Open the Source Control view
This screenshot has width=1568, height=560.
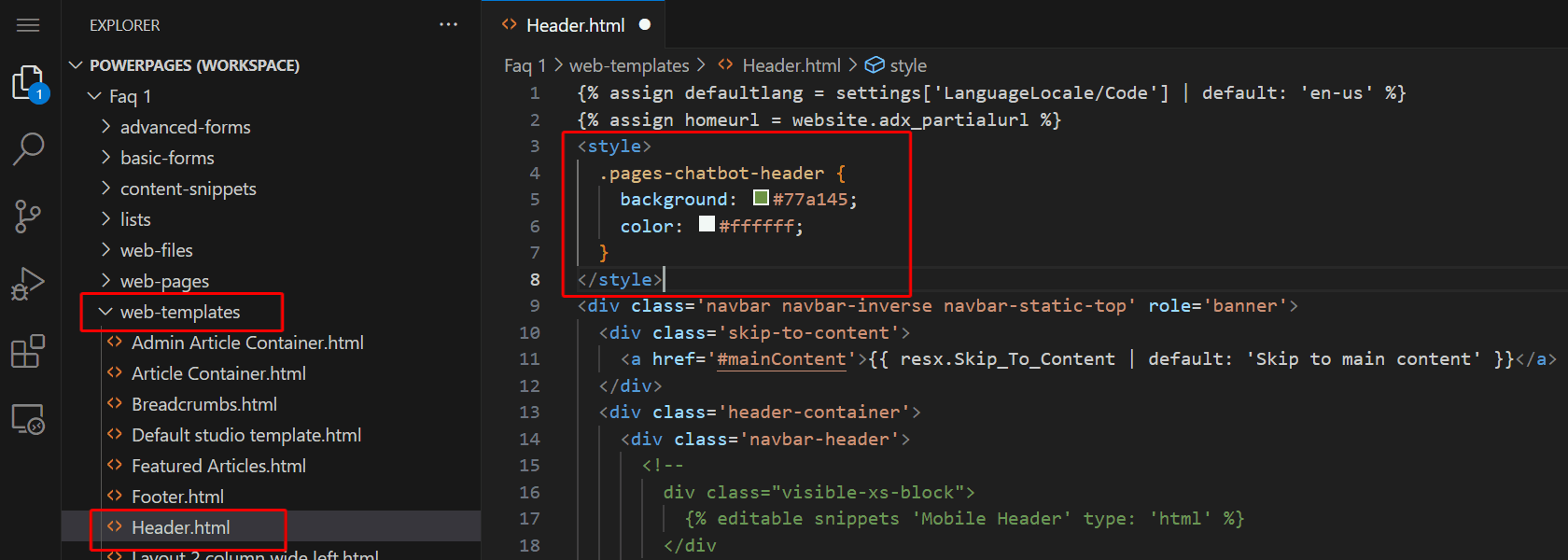28,217
